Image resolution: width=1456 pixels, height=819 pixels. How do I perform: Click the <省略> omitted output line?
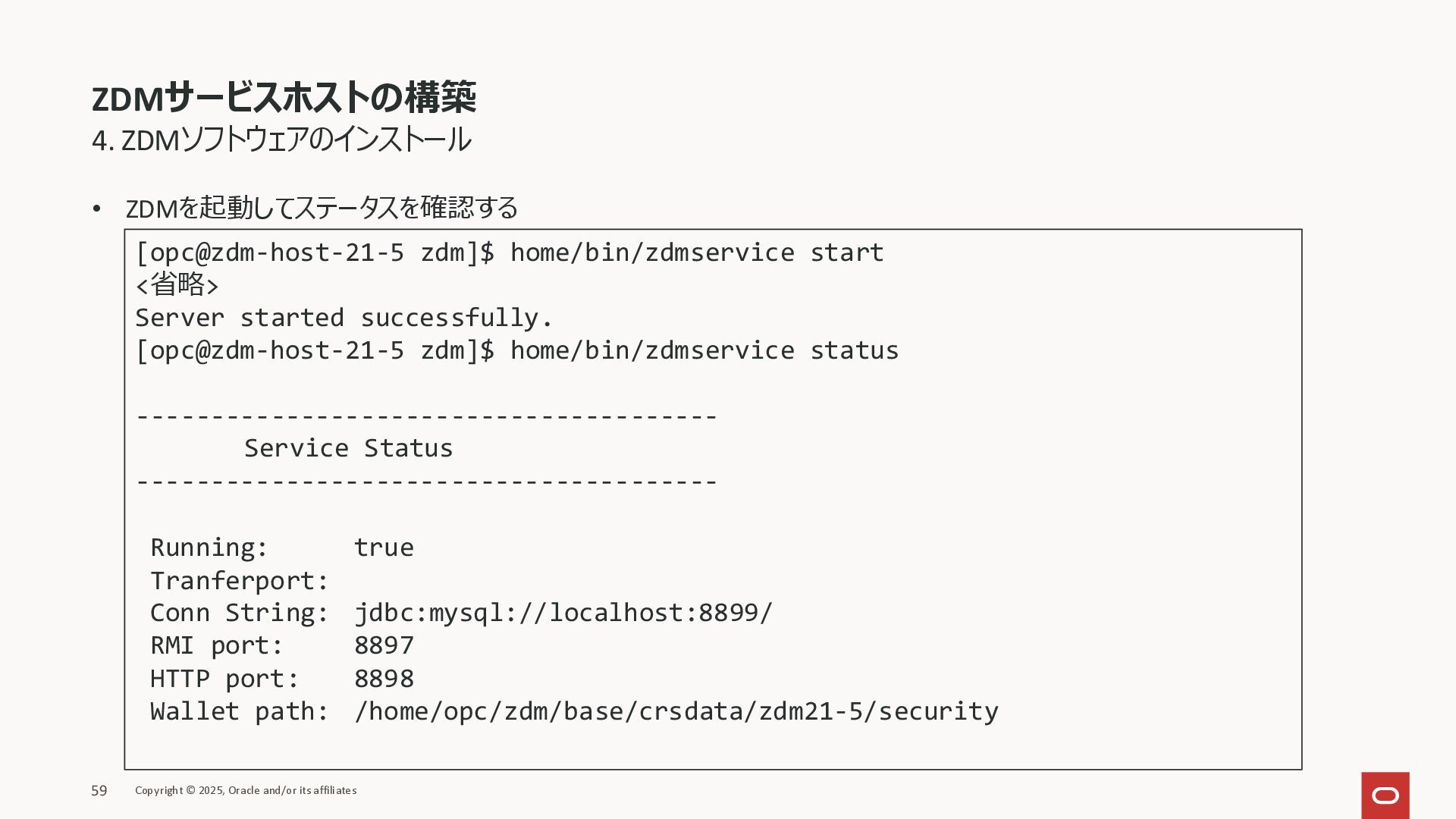click(x=177, y=285)
